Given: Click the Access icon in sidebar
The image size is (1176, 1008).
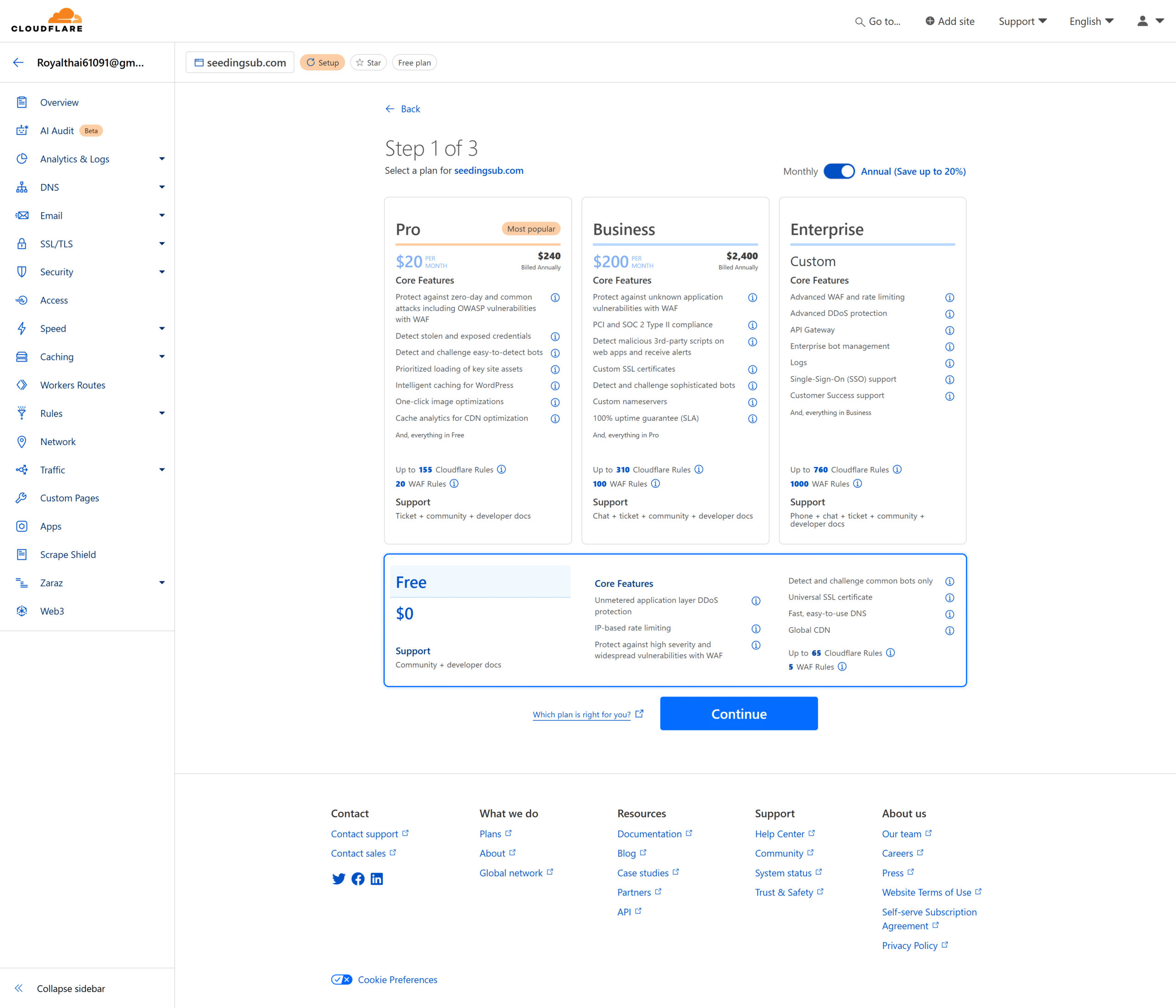Looking at the screenshot, I should (x=22, y=300).
